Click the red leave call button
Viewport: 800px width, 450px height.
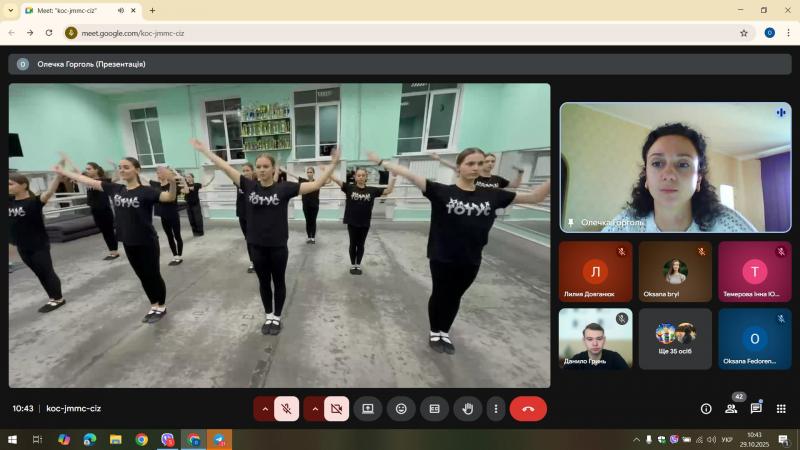pyautogui.click(x=528, y=409)
